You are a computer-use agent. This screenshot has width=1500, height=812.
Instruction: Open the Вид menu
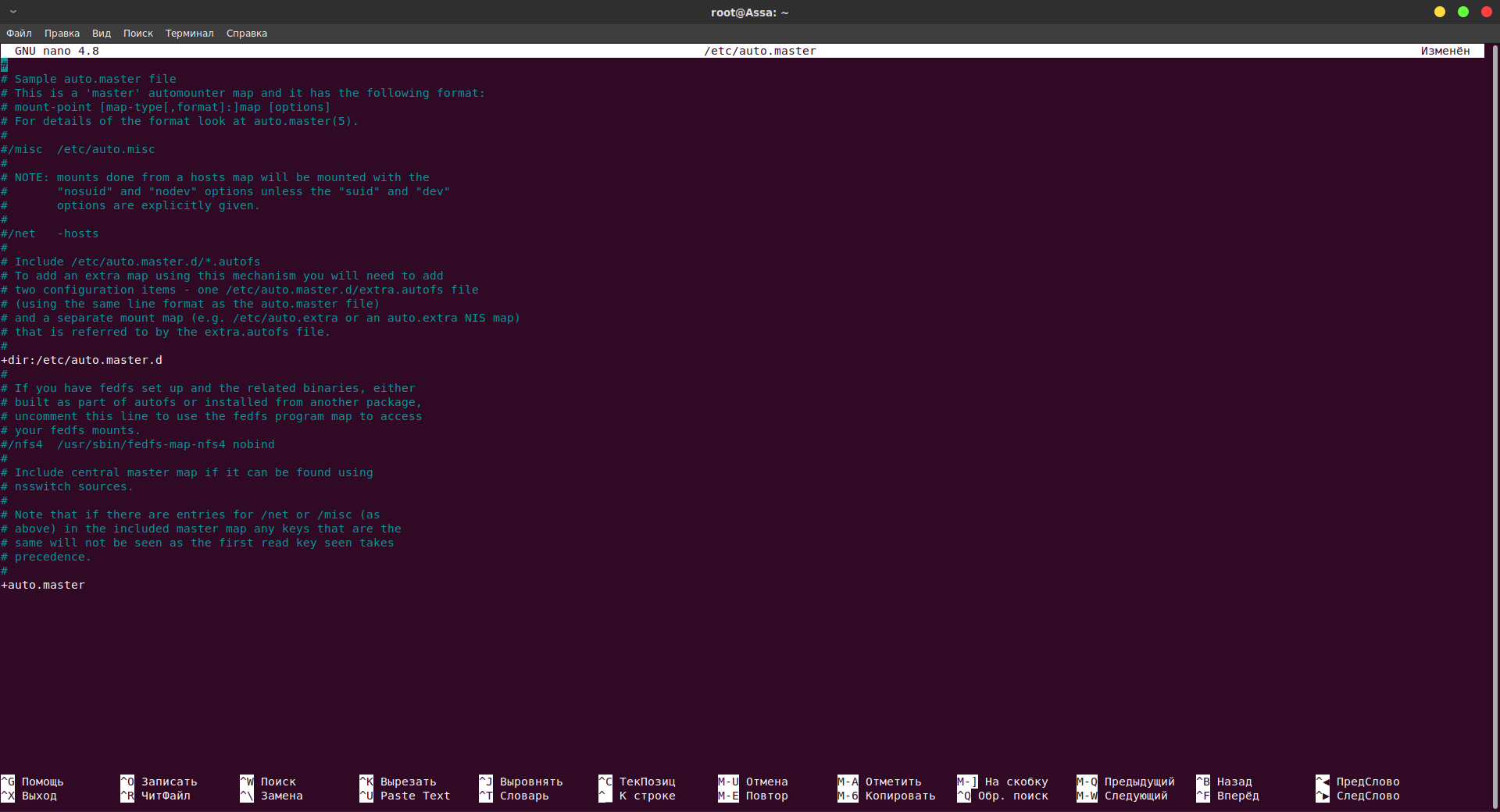(x=102, y=33)
